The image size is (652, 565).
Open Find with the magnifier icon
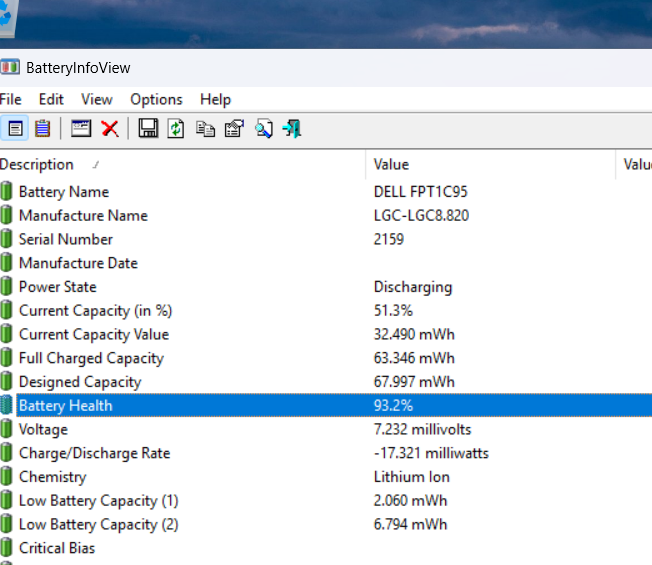pyautogui.click(x=264, y=128)
